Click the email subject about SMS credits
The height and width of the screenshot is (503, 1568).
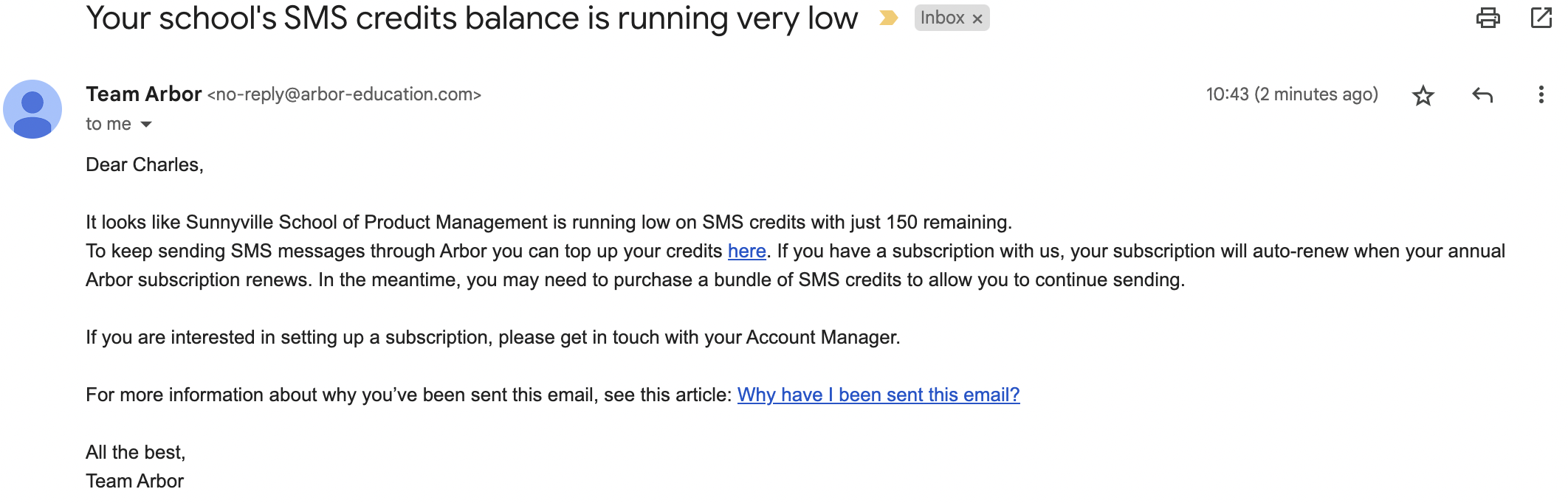point(472,18)
